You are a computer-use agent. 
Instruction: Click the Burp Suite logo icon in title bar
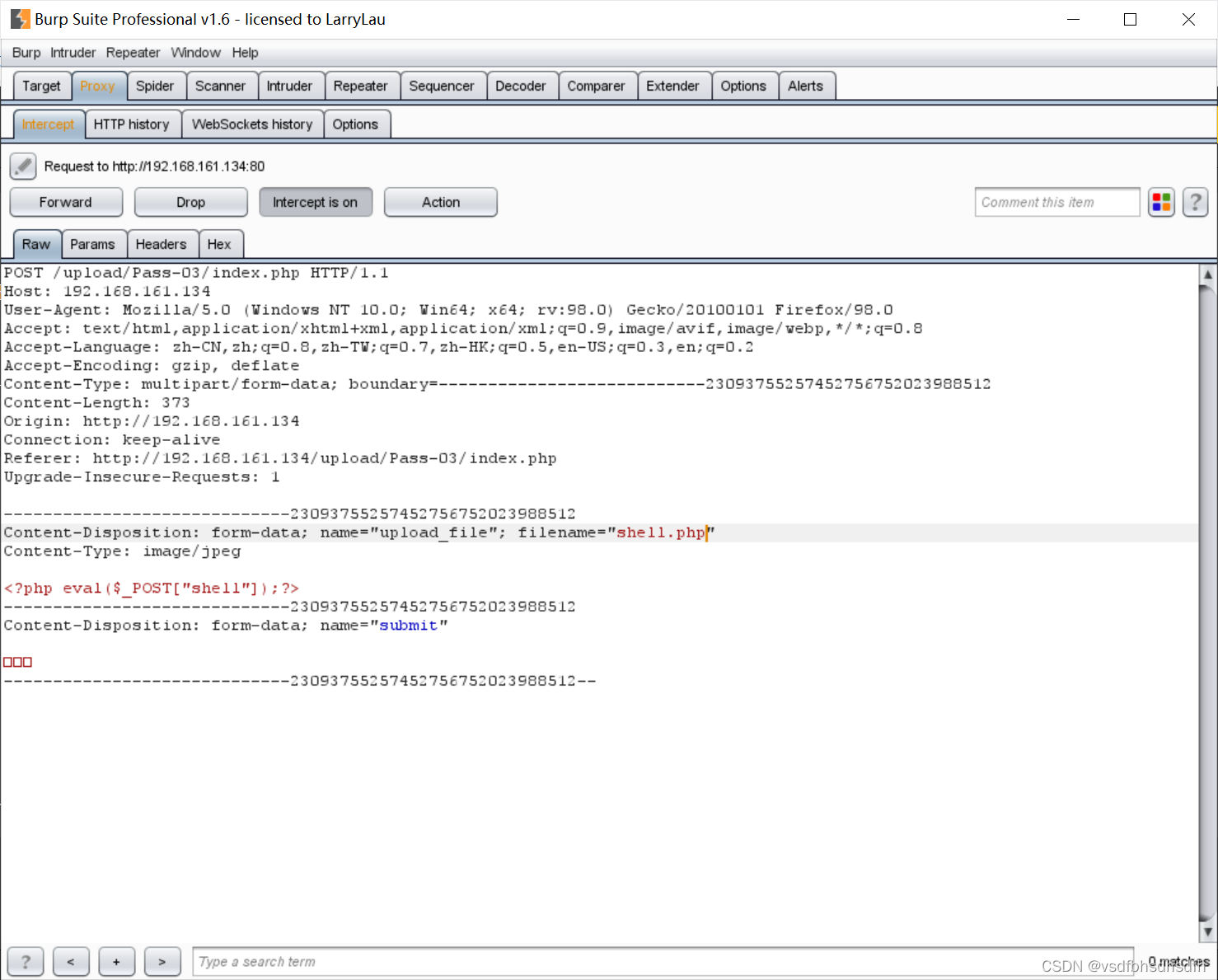click(x=20, y=19)
